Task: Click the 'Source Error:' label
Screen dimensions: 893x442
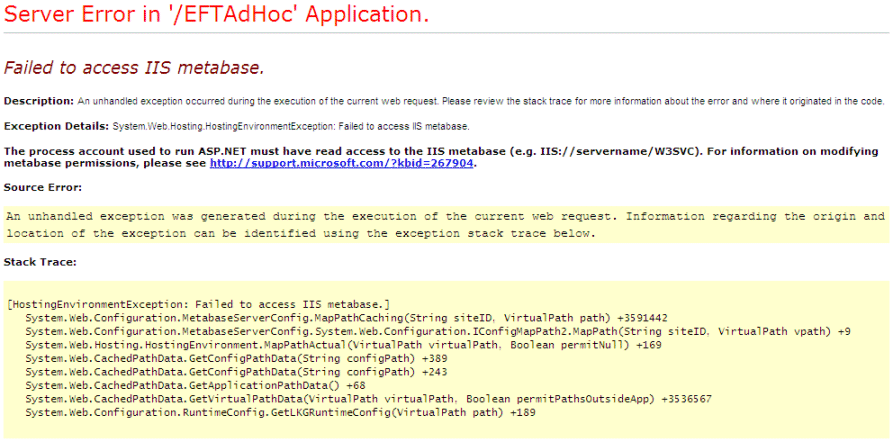Action: coord(43,187)
